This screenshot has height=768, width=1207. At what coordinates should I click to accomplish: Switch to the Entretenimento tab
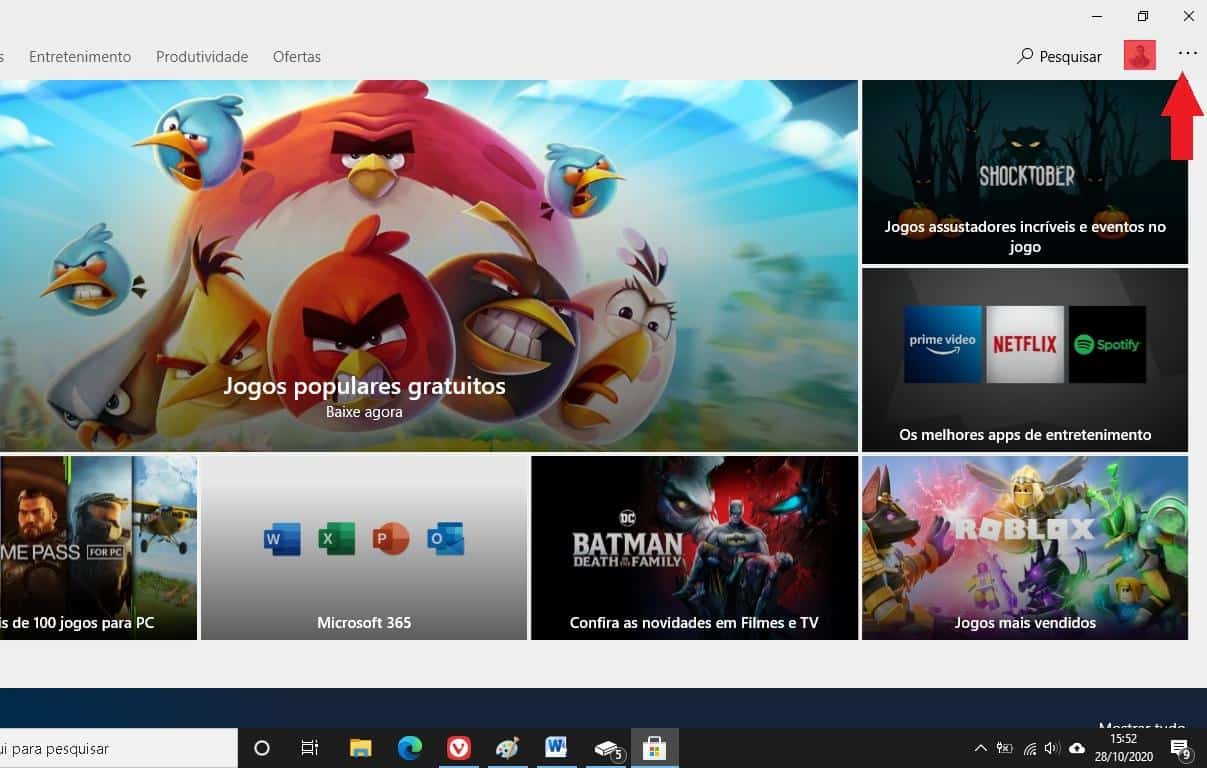(80, 57)
